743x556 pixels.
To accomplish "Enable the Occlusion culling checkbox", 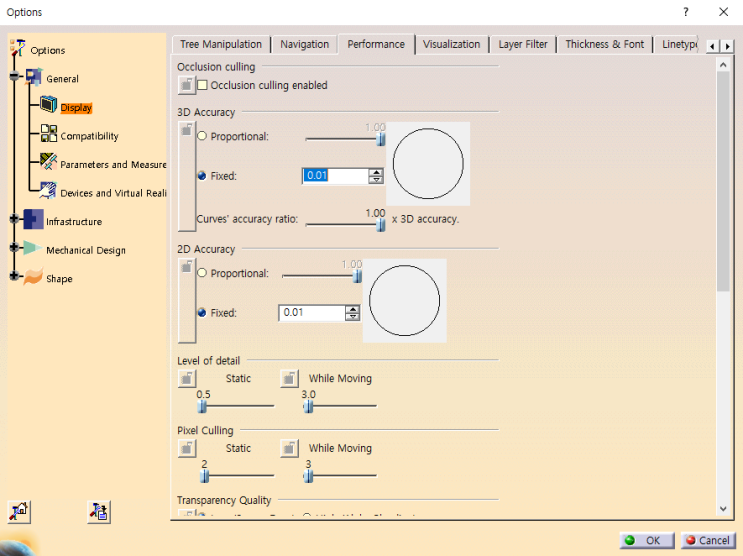I will 202,85.
